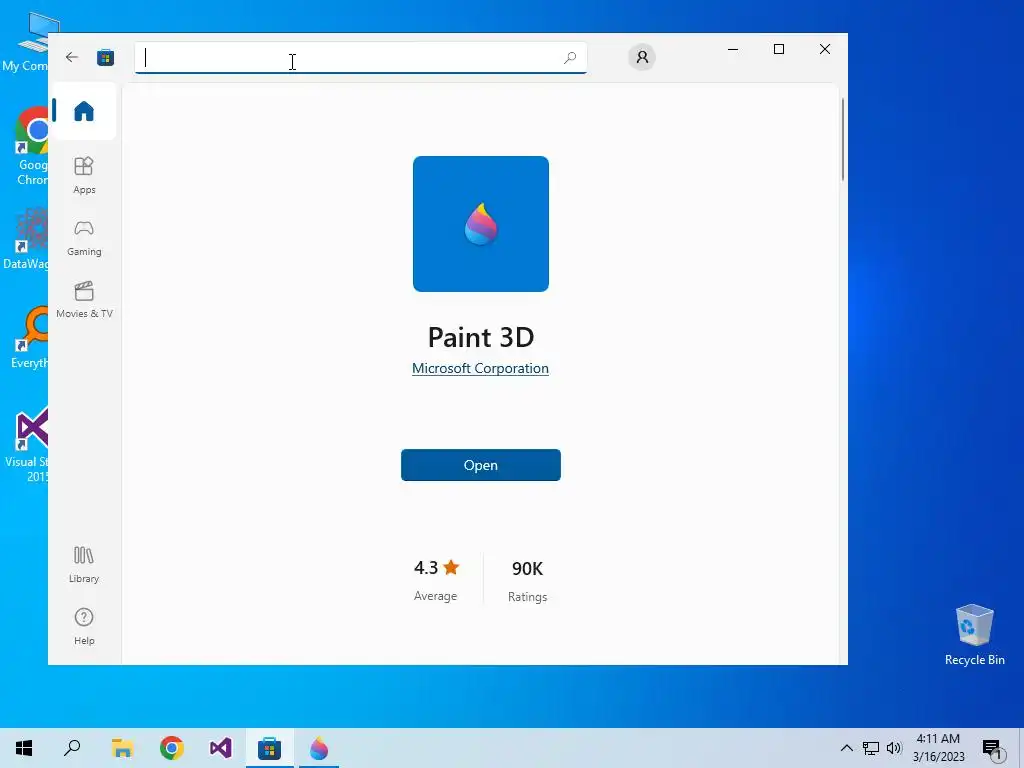1024x768 pixels.
Task: Open the Apps section in sidebar
Action: [84, 175]
